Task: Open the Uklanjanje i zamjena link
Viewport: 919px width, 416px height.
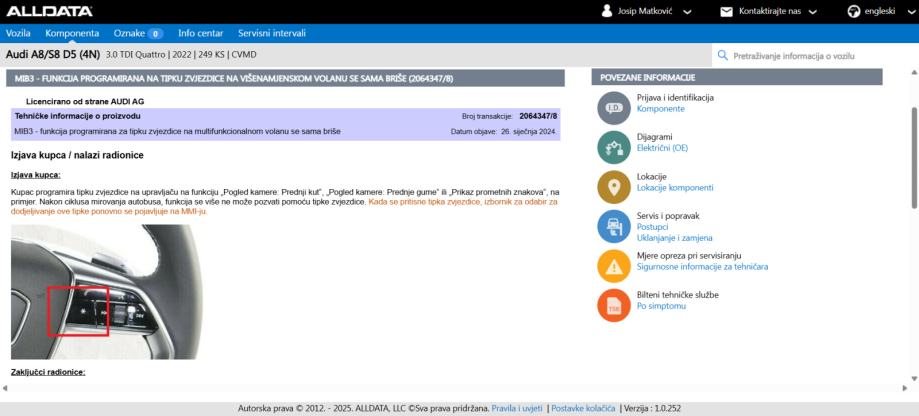Action: [675, 238]
